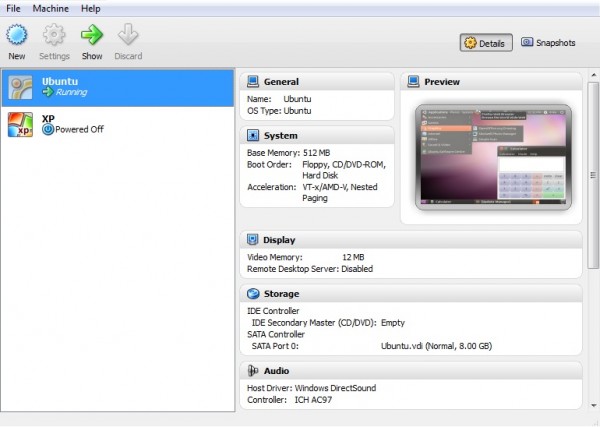Click the Remote Desktop Server Disabled value
Screen dimensions: 600x427
[x=357, y=269]
